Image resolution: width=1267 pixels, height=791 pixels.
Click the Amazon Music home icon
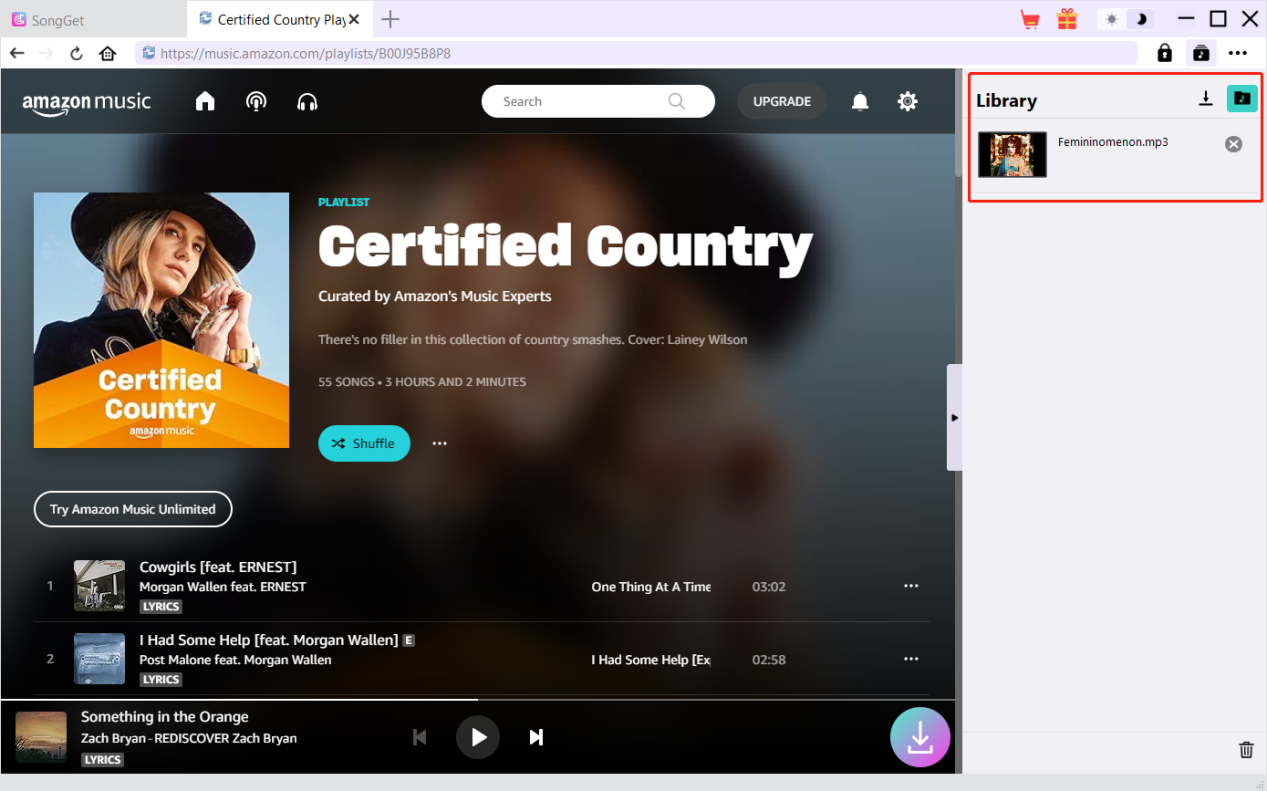tap(205, 101)
